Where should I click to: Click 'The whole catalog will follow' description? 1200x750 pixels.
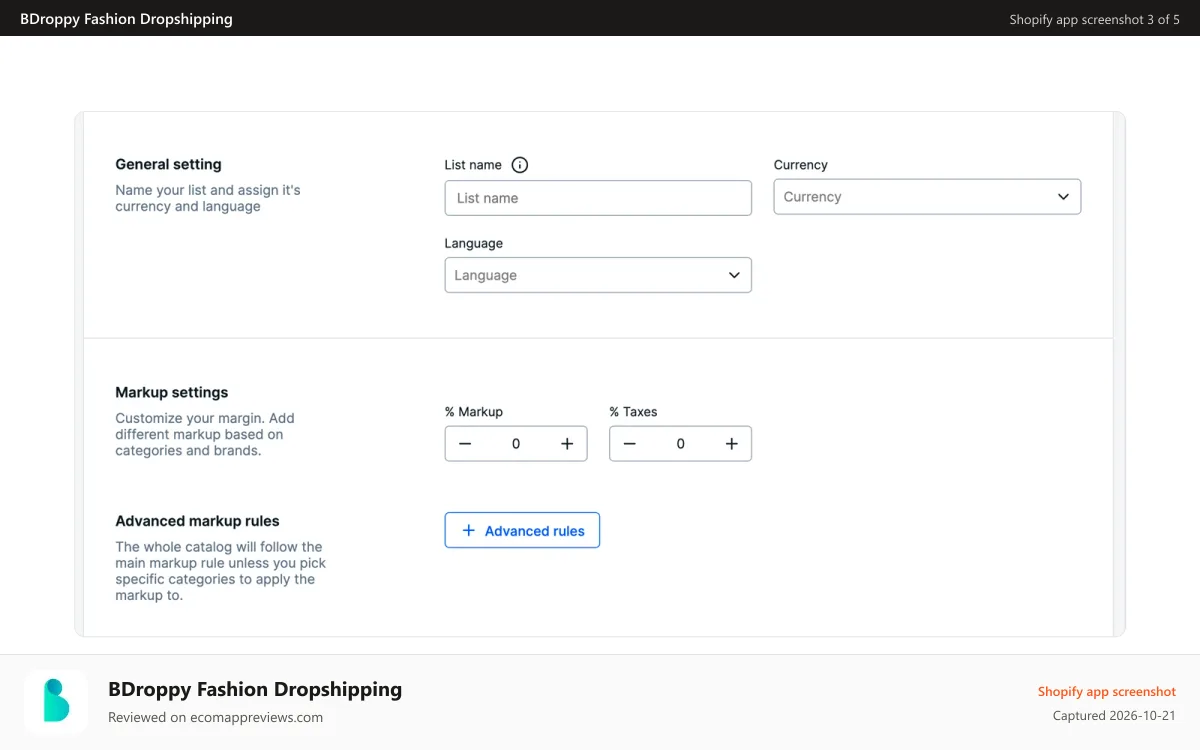click(x=220, y=571)
